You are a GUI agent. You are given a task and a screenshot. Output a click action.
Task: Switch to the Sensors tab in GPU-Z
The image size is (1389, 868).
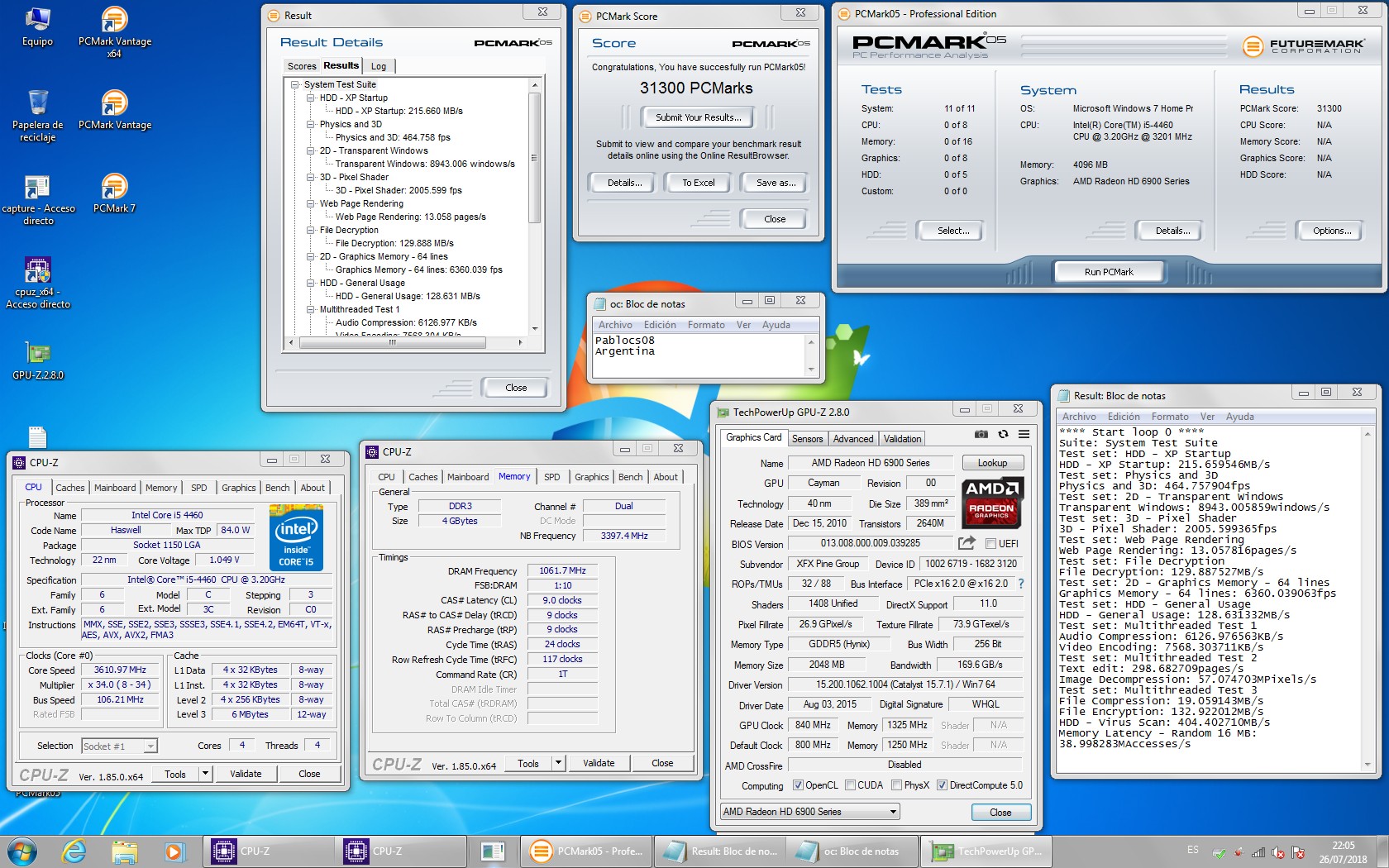pos(808,439)
